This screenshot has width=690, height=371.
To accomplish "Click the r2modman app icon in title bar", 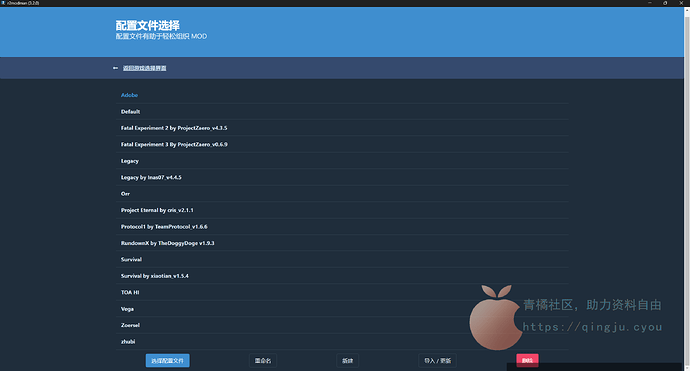I will tap(3, 3).
